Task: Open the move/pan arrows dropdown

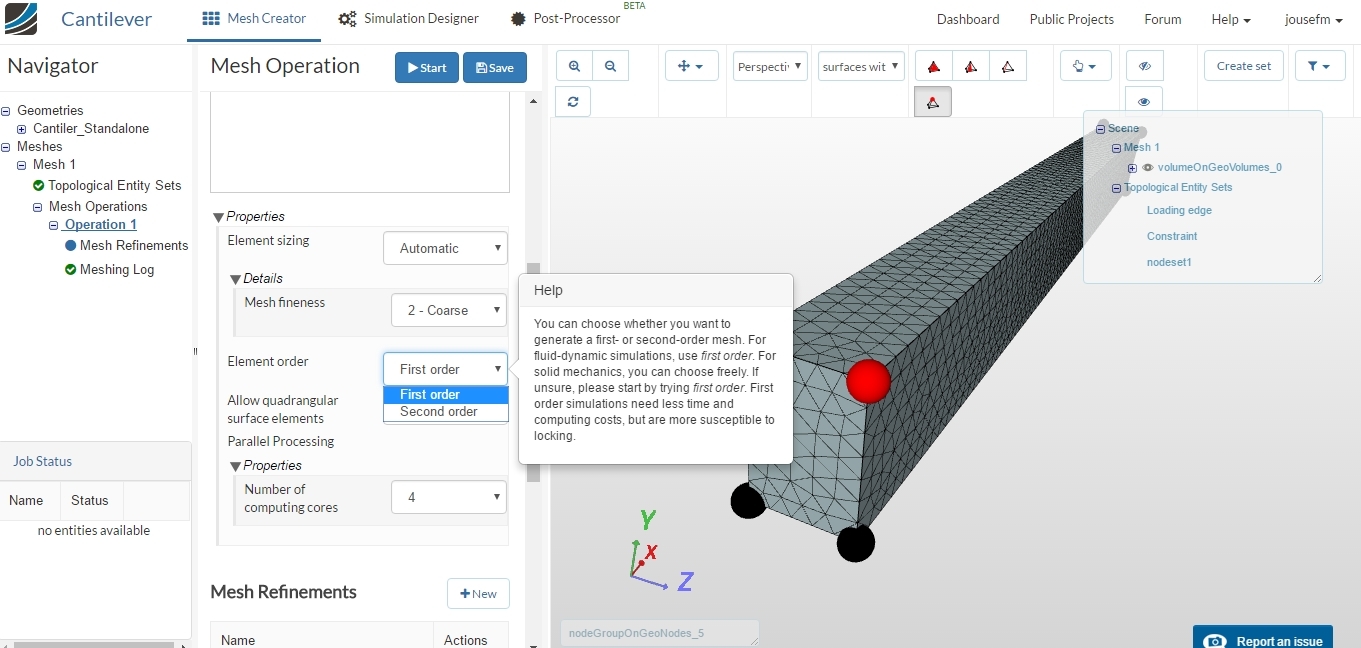Action: pyautogui.click(x=691, y=67)
